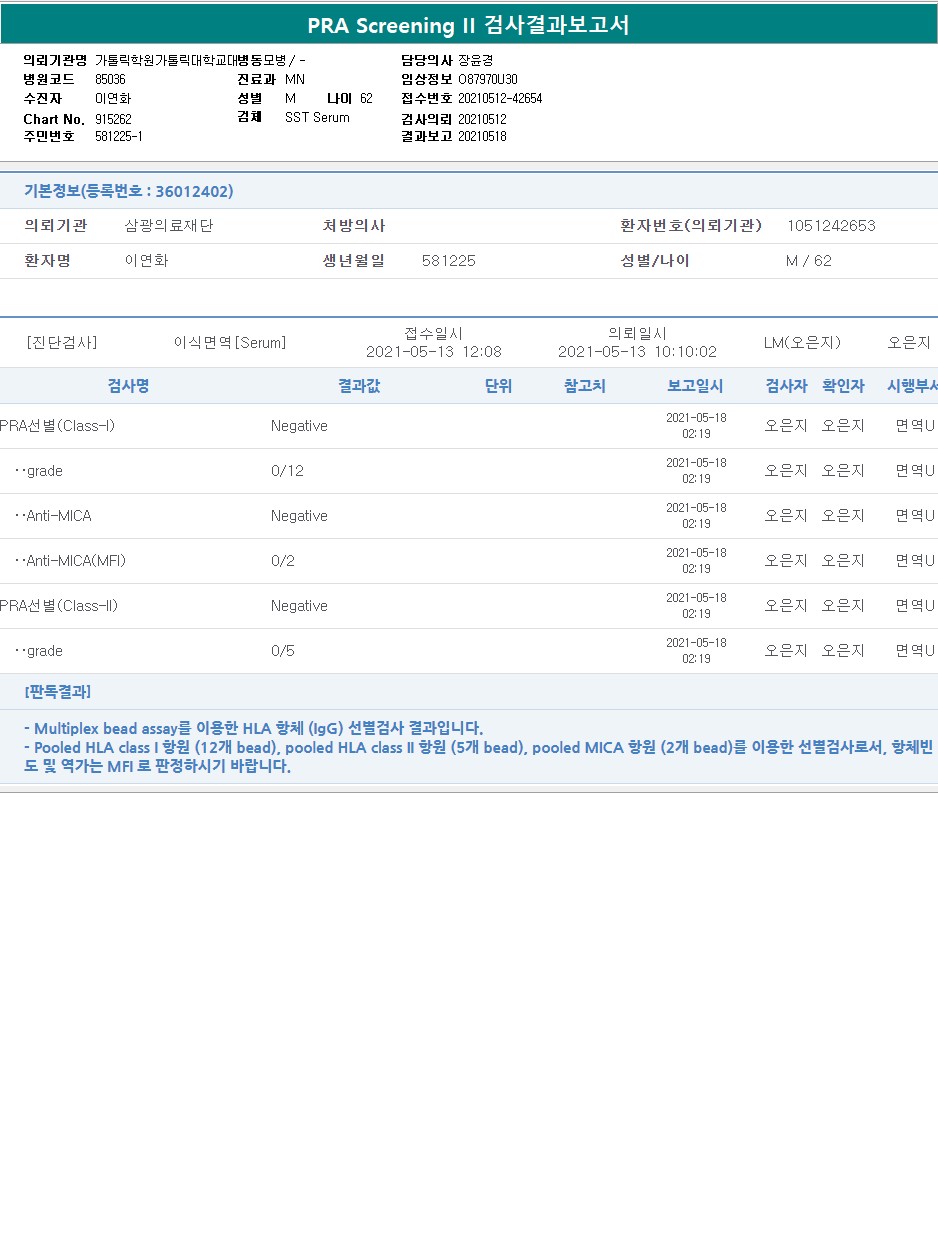Select request time 2021-05-13 10:10:02
Screen dimensions: 938x1240
click(637, 352)
